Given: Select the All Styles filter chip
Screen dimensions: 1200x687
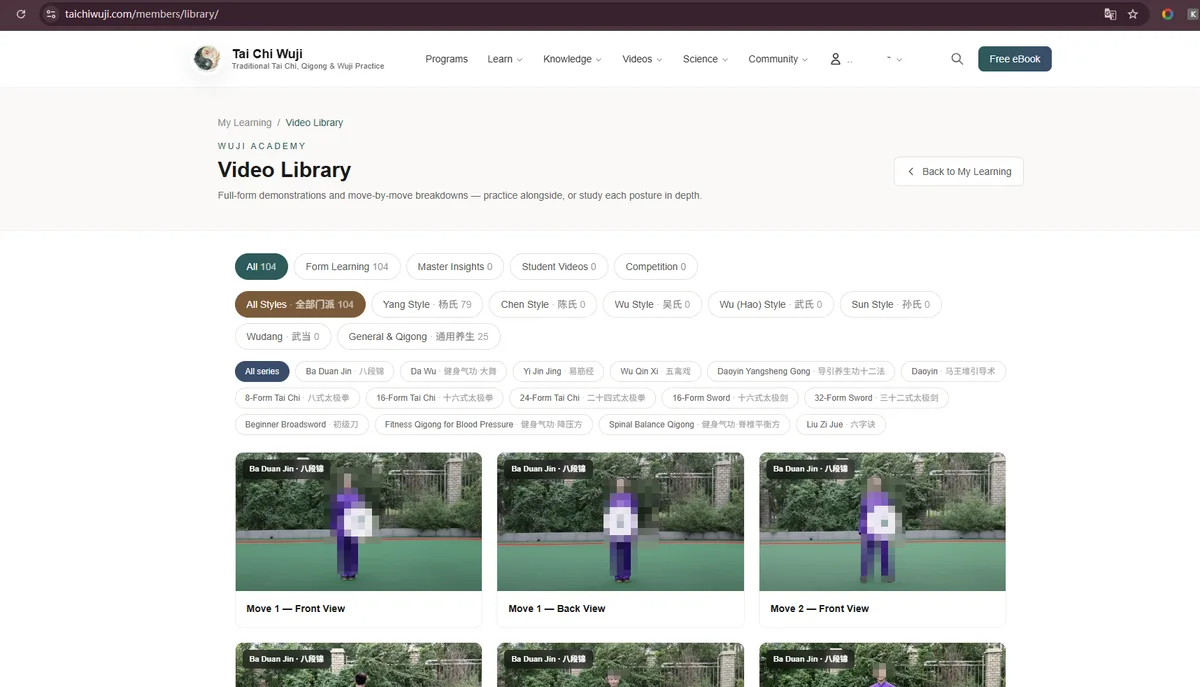Looking at the screenshot, I should [x=300, y=304].
